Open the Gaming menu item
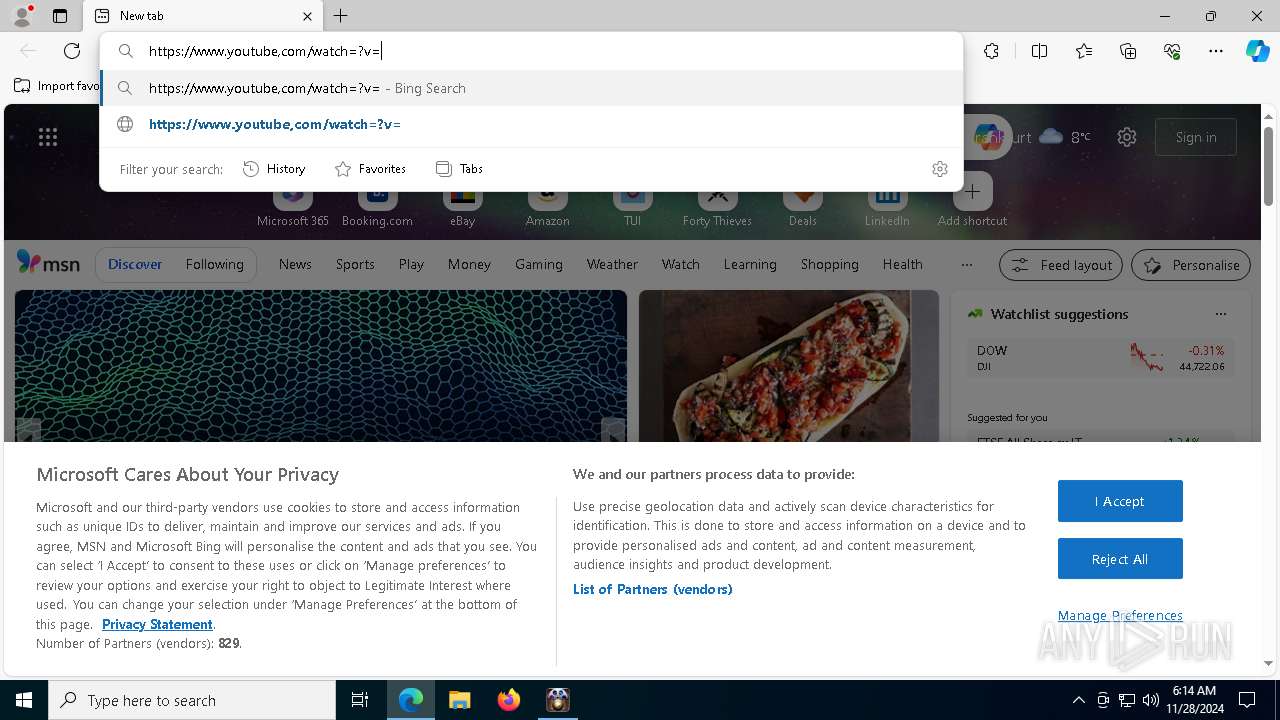Screen dimensions: 1280x720 click(538, 264)
